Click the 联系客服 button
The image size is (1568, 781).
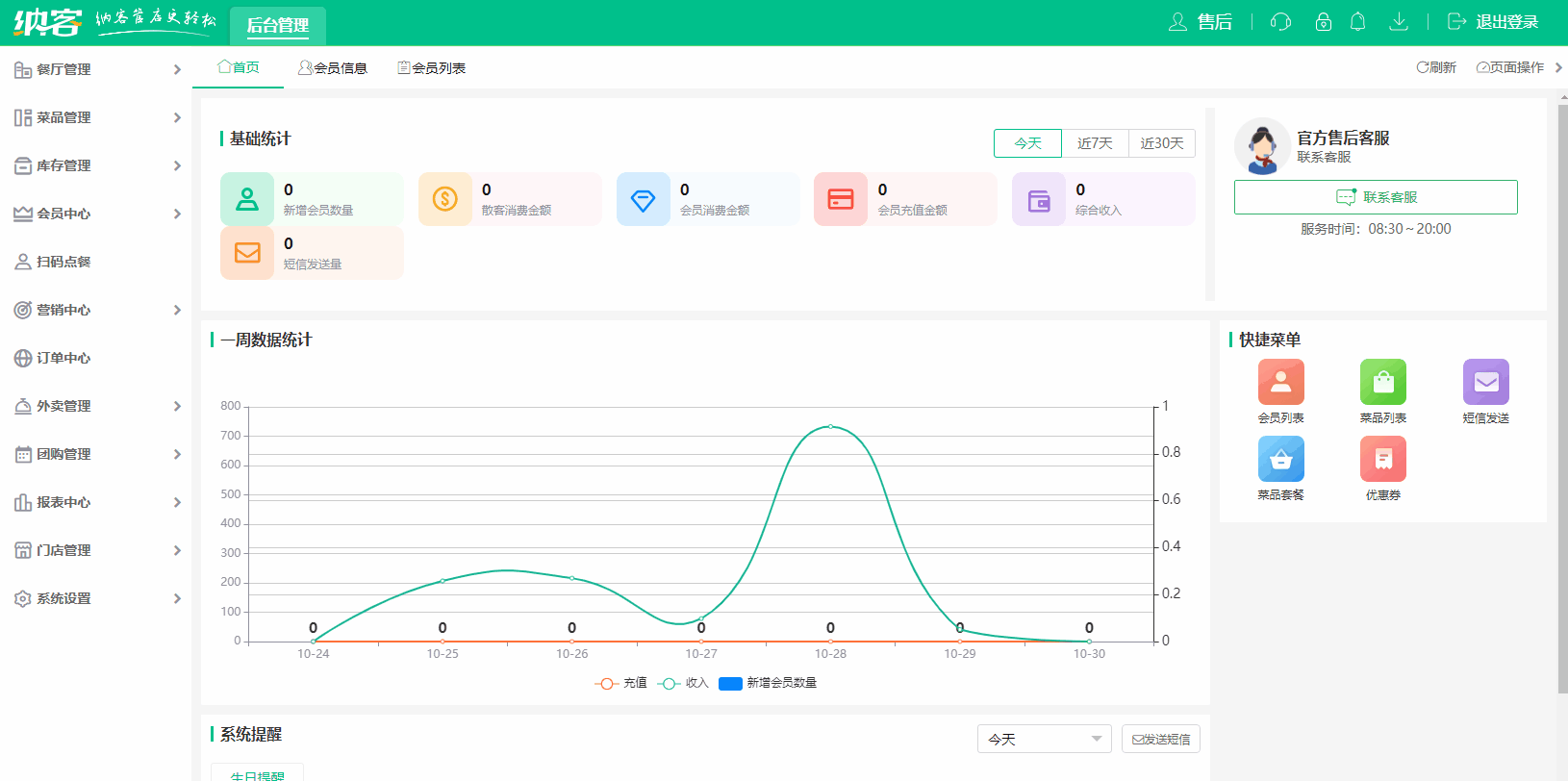1376,197
